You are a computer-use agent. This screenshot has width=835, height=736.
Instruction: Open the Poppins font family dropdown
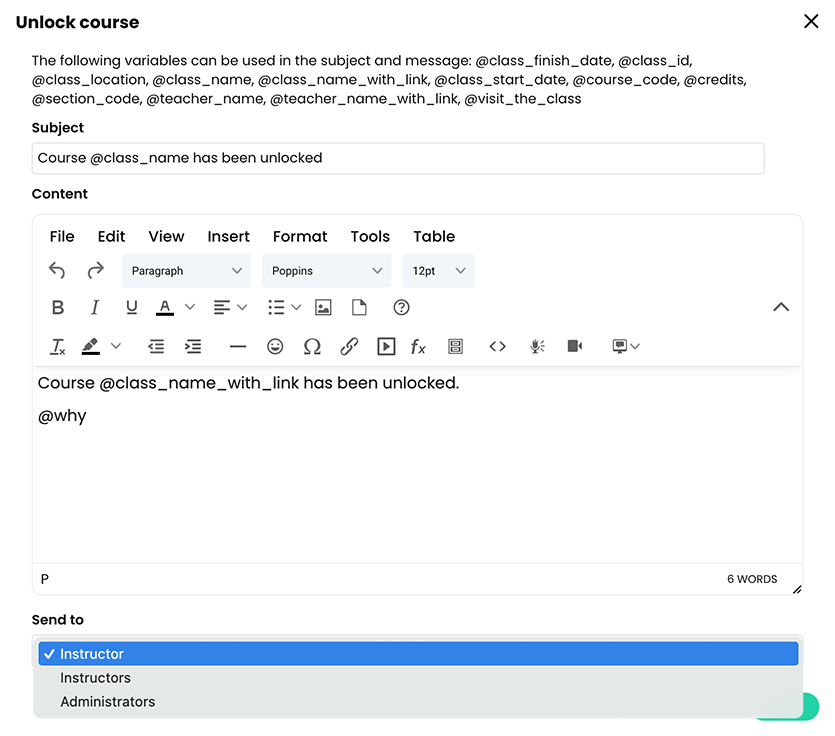point(326,270)
